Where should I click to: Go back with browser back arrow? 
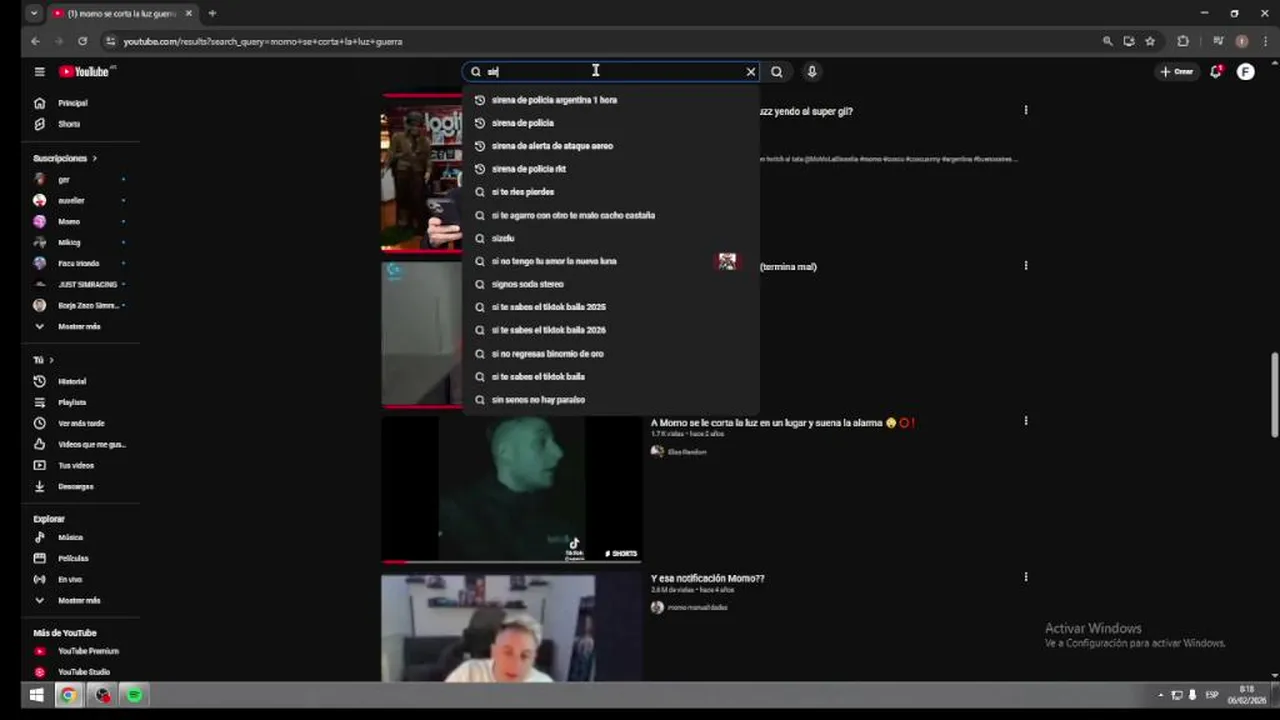click(x=35, y=41)
